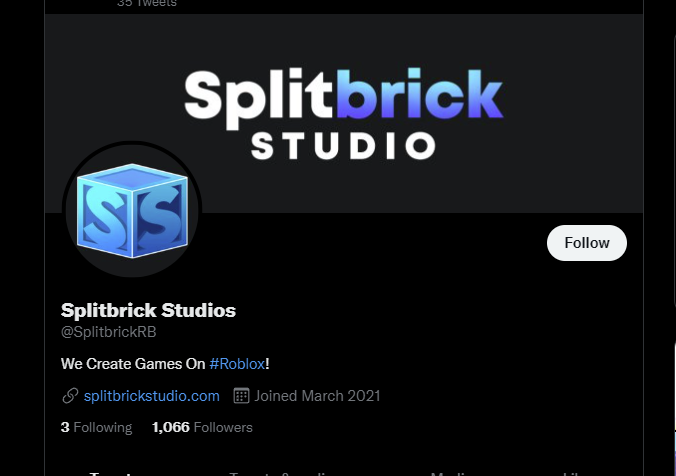
Task: Select the @SplitbrickRB handle text
Action: coord(109,332)
